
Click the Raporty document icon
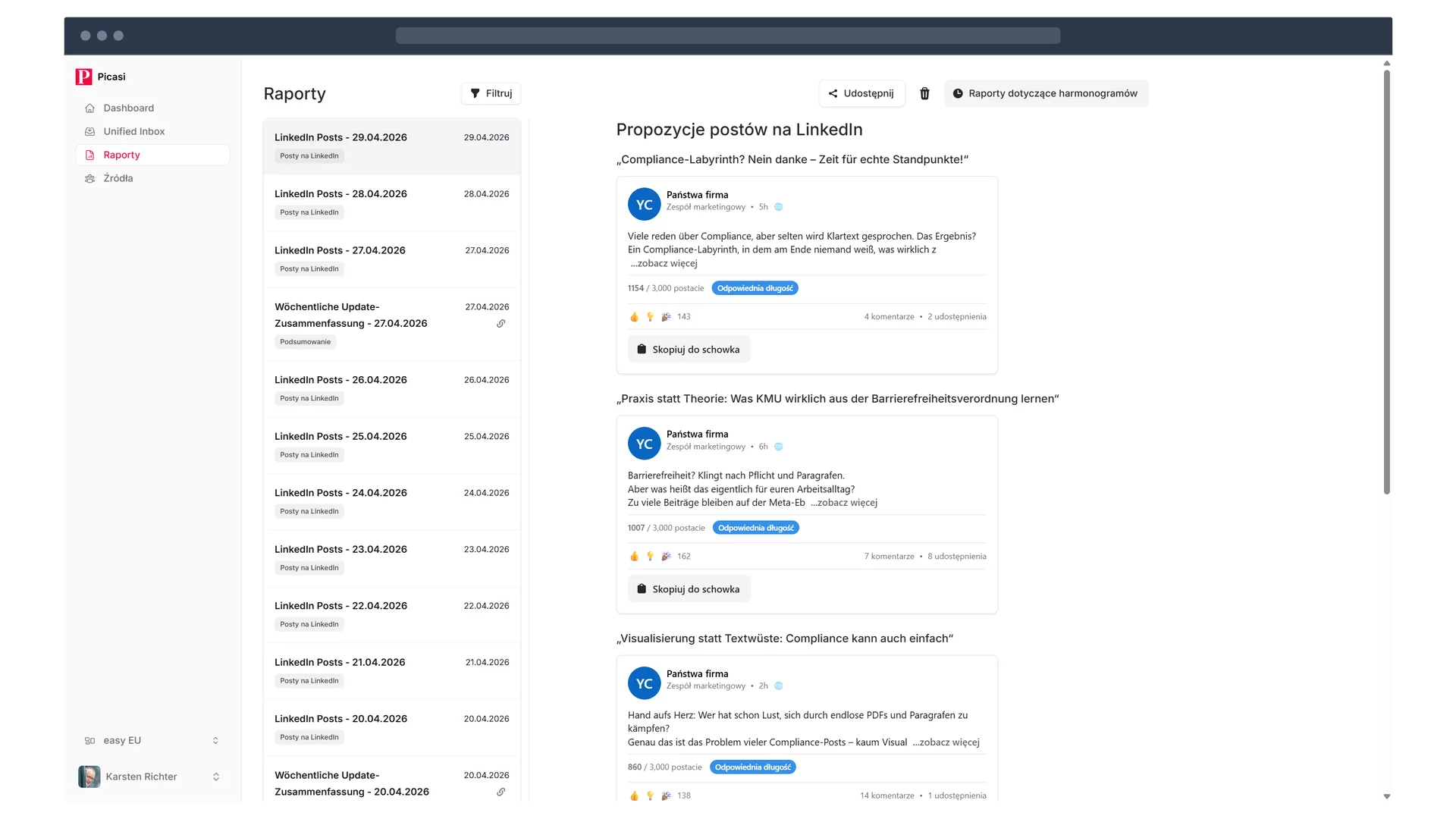coord(89,155)
